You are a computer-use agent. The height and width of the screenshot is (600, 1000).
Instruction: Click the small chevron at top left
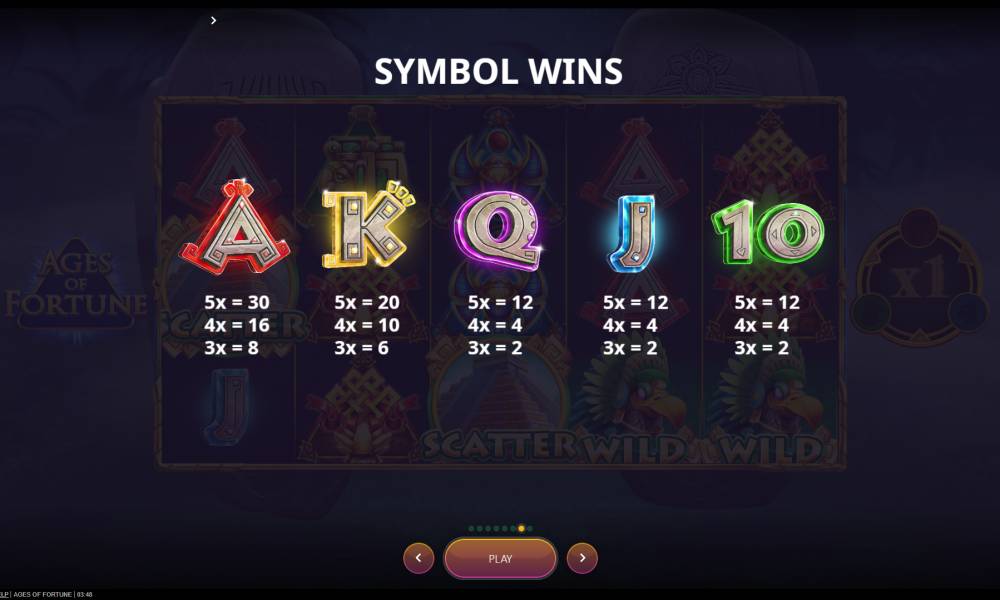click(214, 20)
